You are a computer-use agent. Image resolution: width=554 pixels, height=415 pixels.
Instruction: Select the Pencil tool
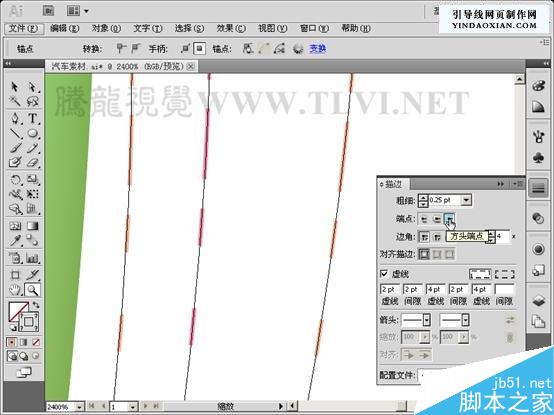(x=33, y=148)
